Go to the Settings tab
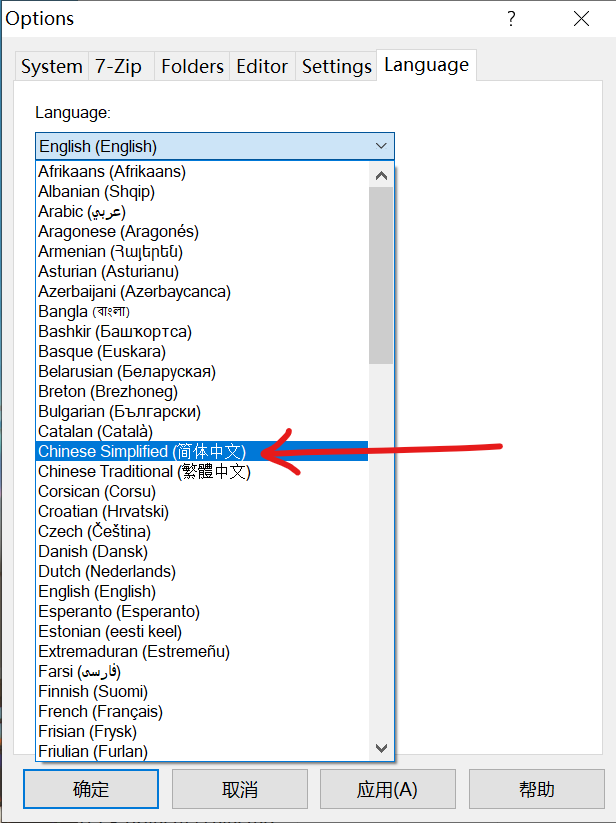616x823 pixels. coord(337,67)
